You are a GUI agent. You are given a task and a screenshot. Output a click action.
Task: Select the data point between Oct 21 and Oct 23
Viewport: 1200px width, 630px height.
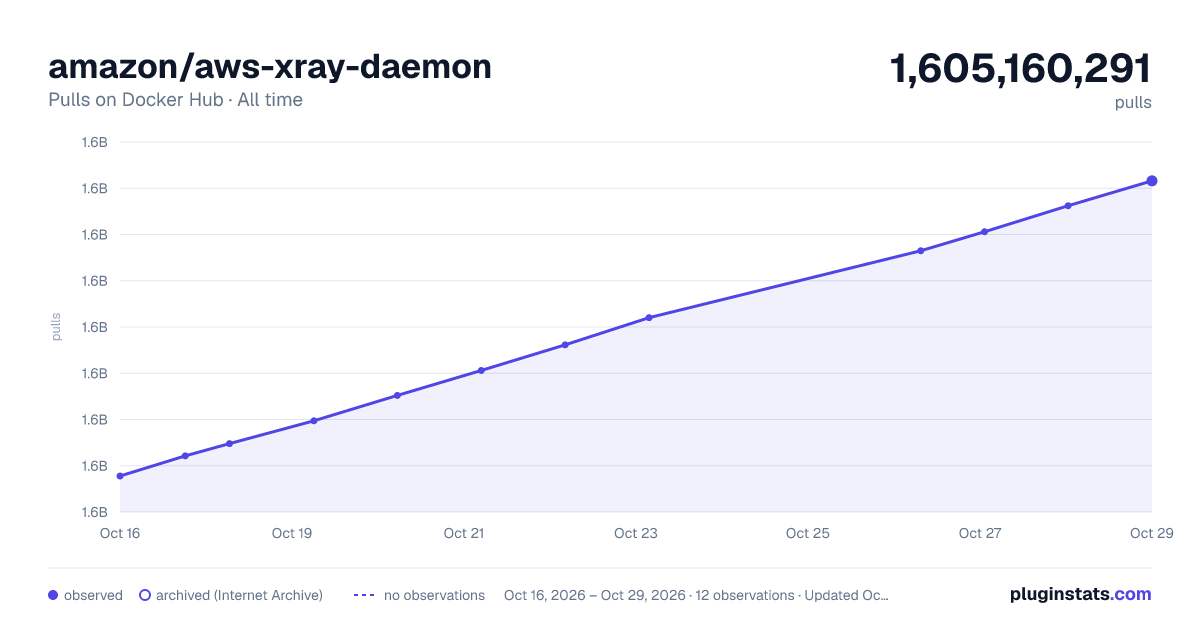point(565,345)
